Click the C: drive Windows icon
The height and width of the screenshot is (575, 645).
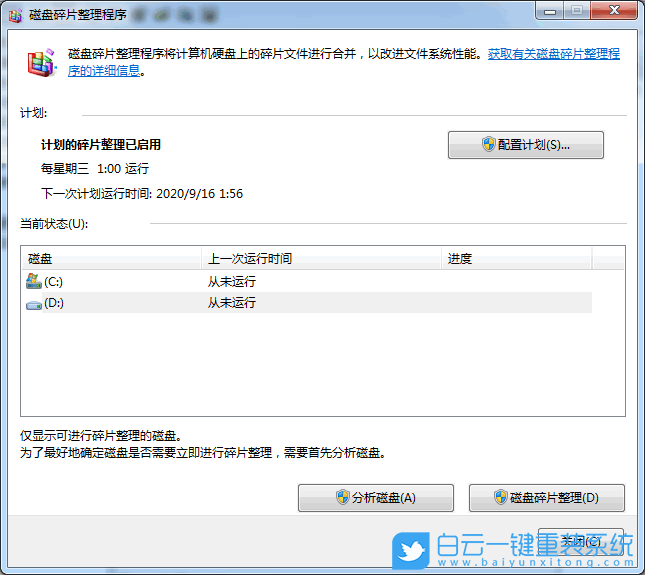[x=34, y=281]
